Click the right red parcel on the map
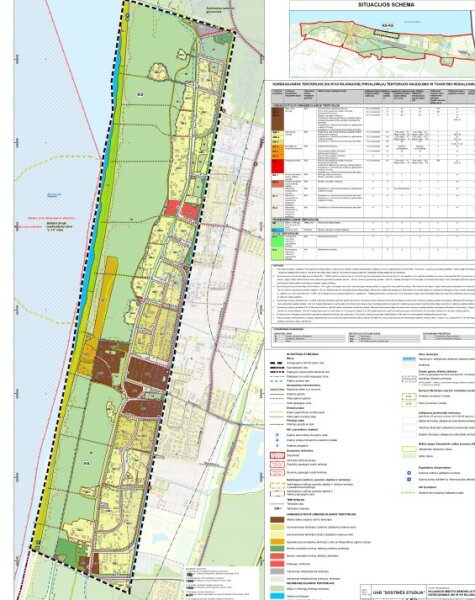The image size is (475, 600). pyautogui.click(x=190, y=212)
